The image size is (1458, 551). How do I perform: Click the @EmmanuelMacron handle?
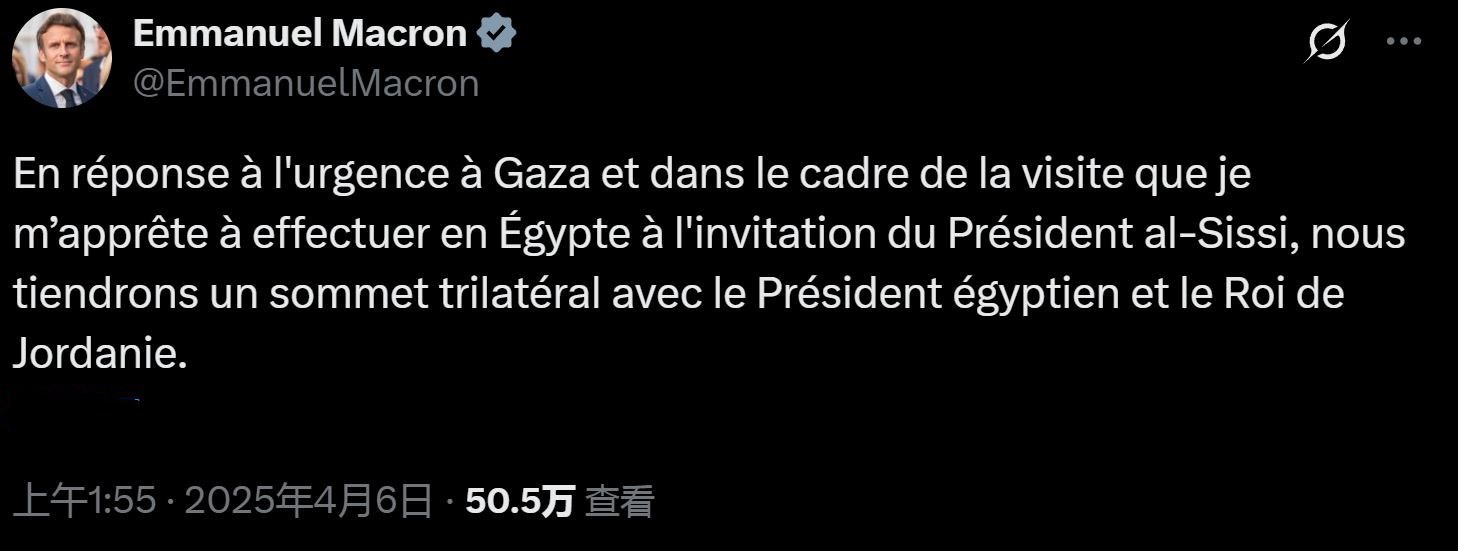(306, 84)
